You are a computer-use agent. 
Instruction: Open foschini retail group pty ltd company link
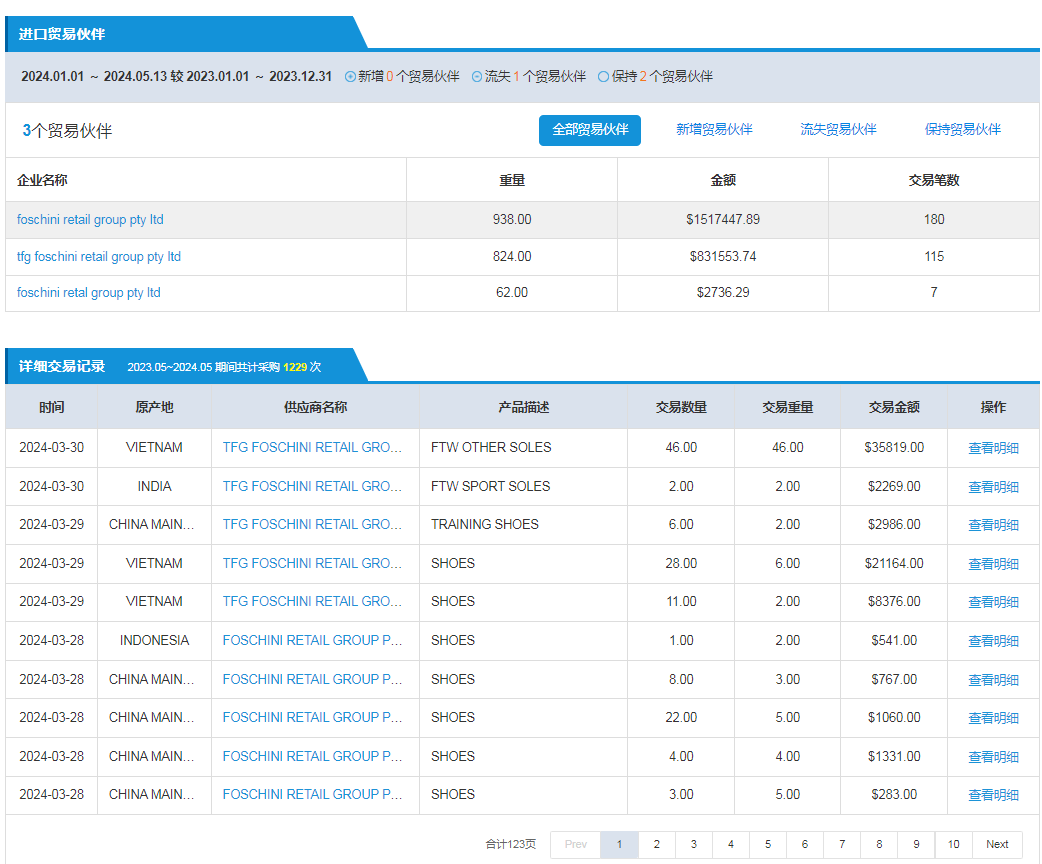90,220
